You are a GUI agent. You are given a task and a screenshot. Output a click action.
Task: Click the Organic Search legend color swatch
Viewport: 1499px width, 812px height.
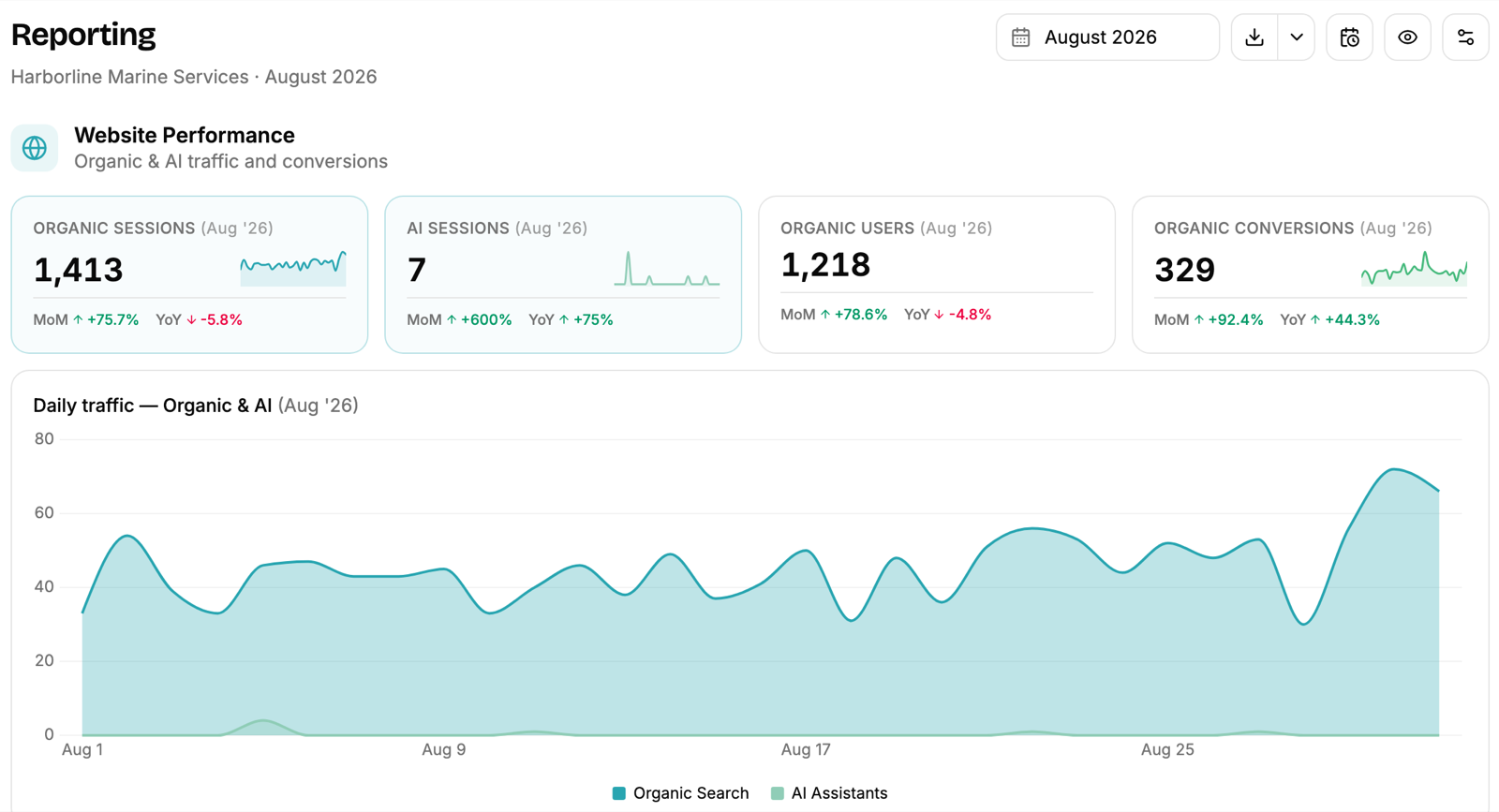pyautogui.click(x=618, y=793)
